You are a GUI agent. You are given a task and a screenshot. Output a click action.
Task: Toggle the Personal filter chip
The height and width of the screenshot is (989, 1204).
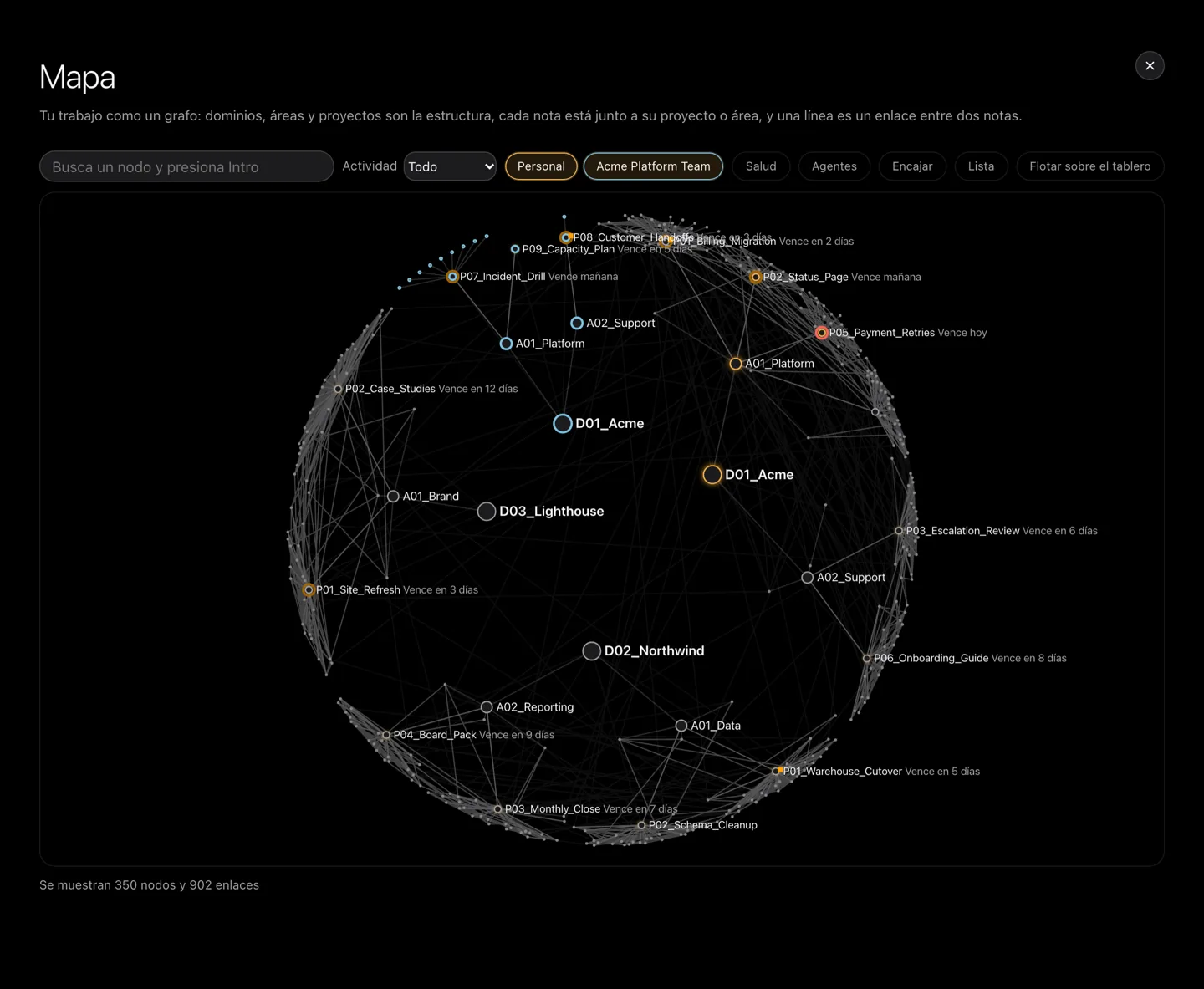[541, 166]
